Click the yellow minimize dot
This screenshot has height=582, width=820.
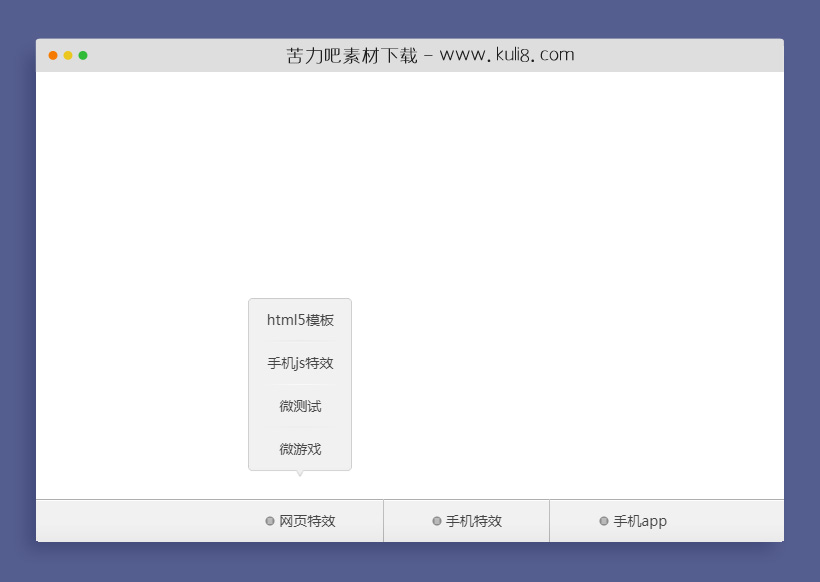tap(68, 56)
